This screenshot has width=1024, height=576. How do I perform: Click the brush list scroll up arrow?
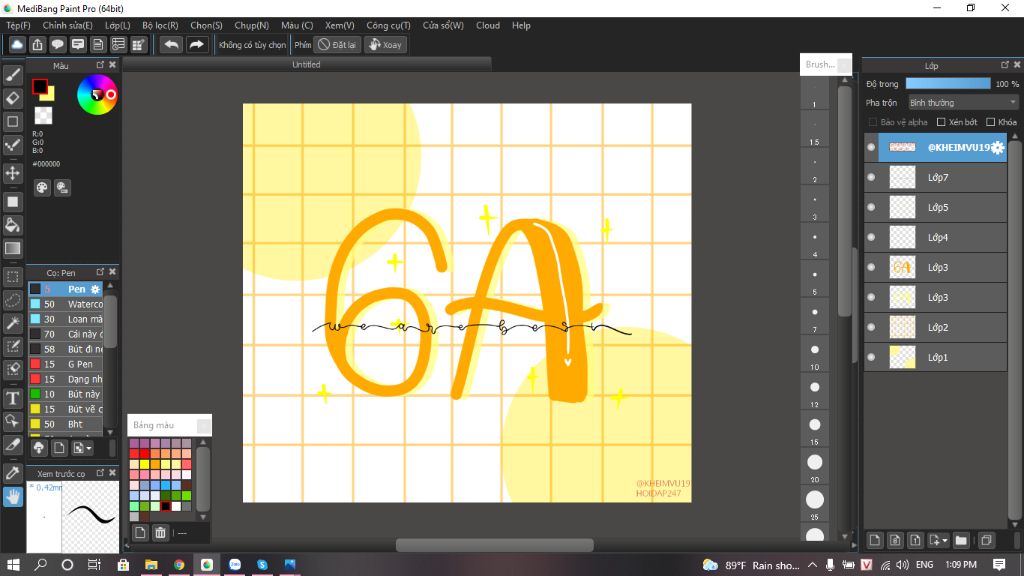click(x=110, y=285)
